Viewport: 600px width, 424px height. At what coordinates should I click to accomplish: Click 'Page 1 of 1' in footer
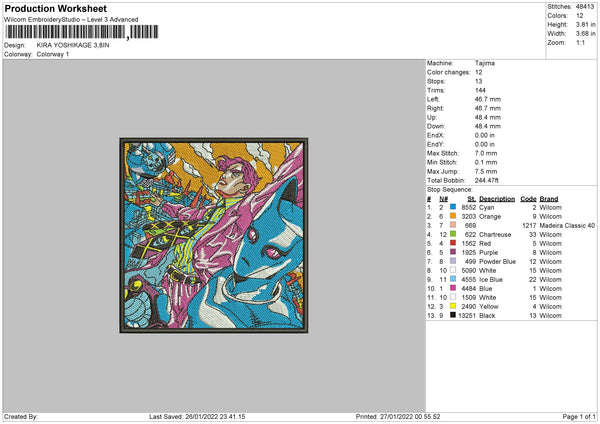579,417
